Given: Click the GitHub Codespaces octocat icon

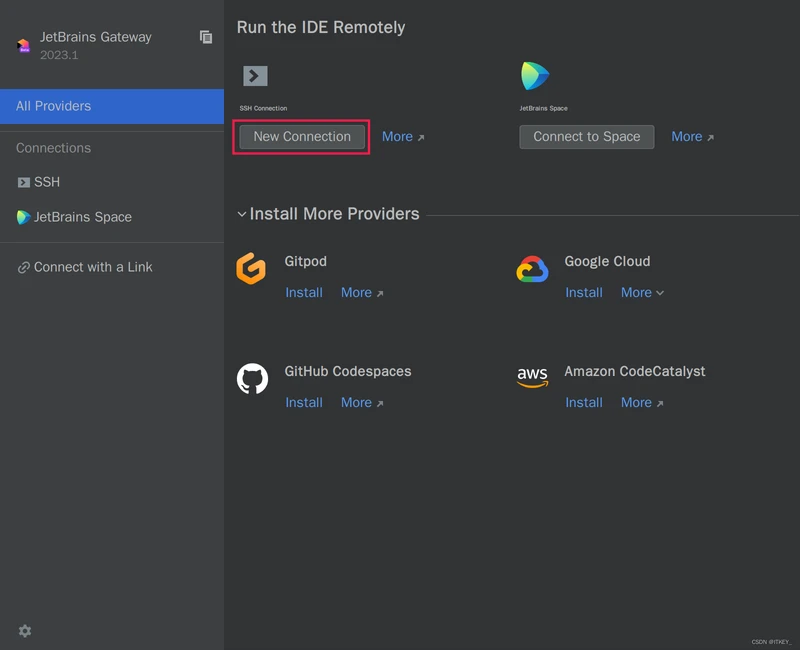Looking at the screenshot, I should (252, 379).
